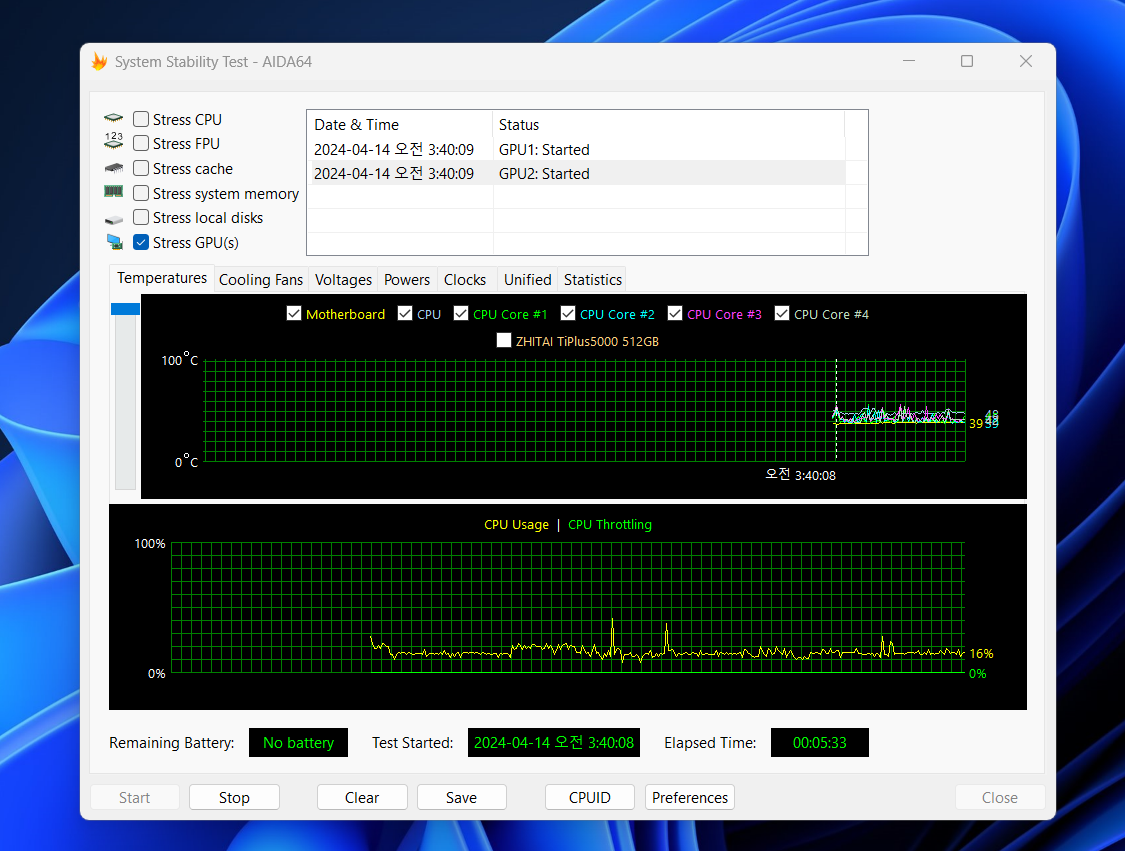Hide Motherboard temperature from the graph
Screen dimensions: 1125x851
tap(294, 314)
